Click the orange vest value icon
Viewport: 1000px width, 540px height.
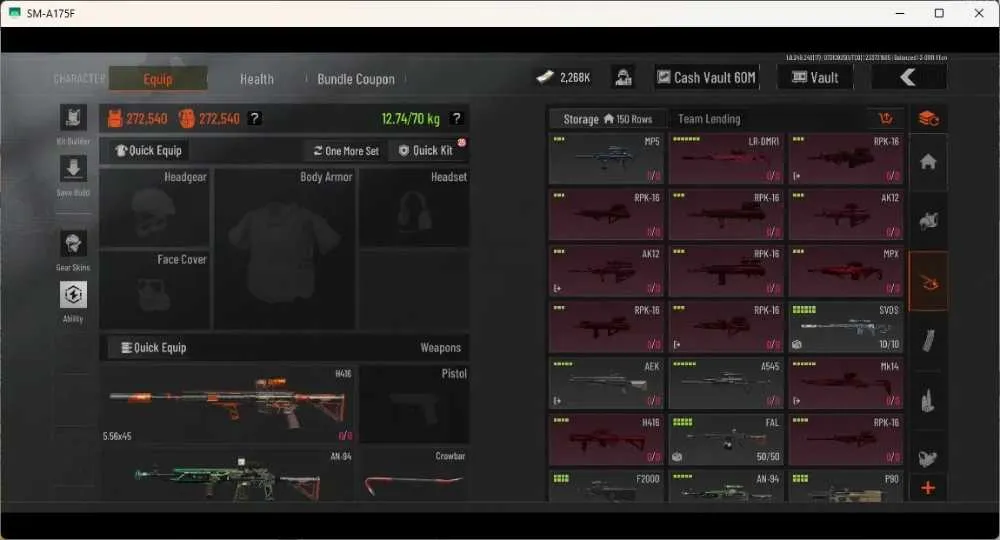coord(115,119)
